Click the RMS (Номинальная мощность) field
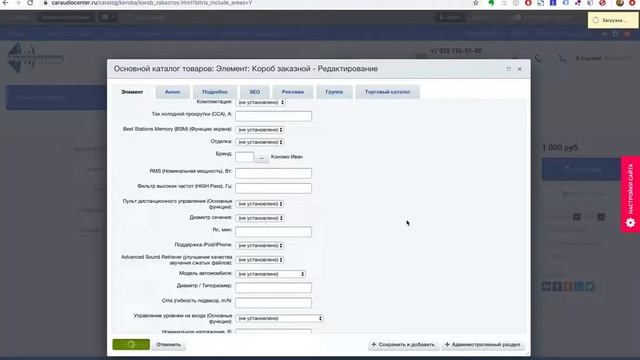This screenshot has width=640, height=360. click(x=273, y=173)
